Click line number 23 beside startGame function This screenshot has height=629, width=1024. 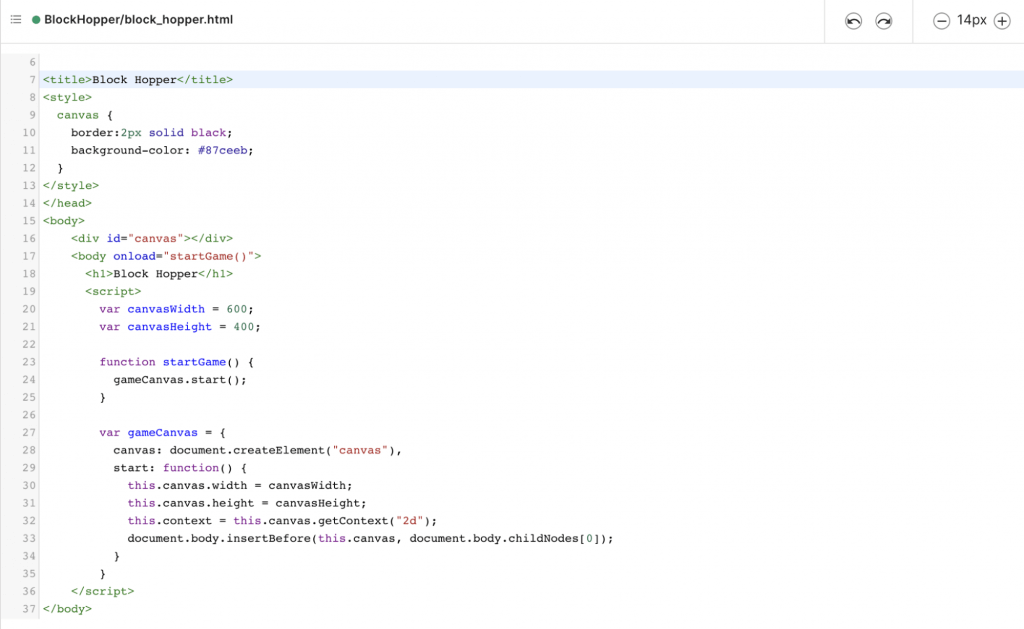[x=27, y=362]
